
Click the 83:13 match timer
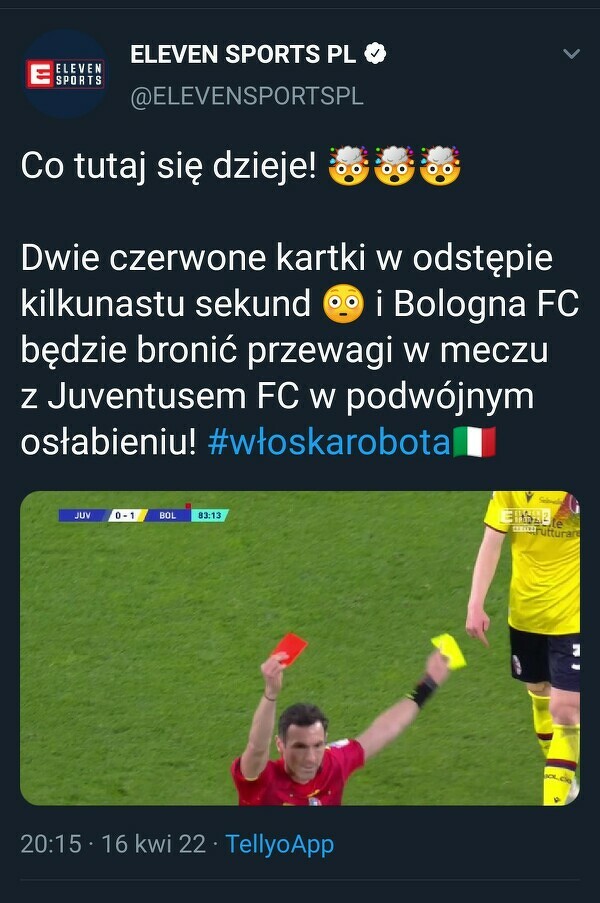[x=210, y=515]
